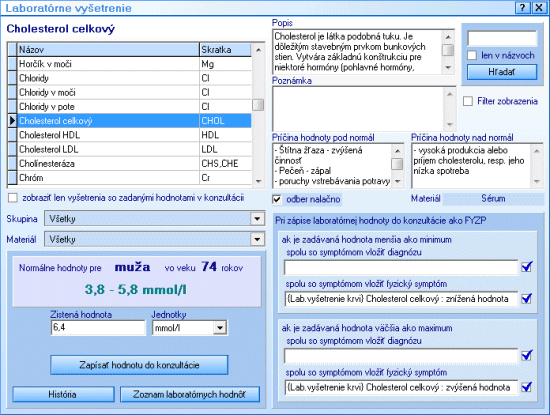Click the search text field above Hľadať

502,38
